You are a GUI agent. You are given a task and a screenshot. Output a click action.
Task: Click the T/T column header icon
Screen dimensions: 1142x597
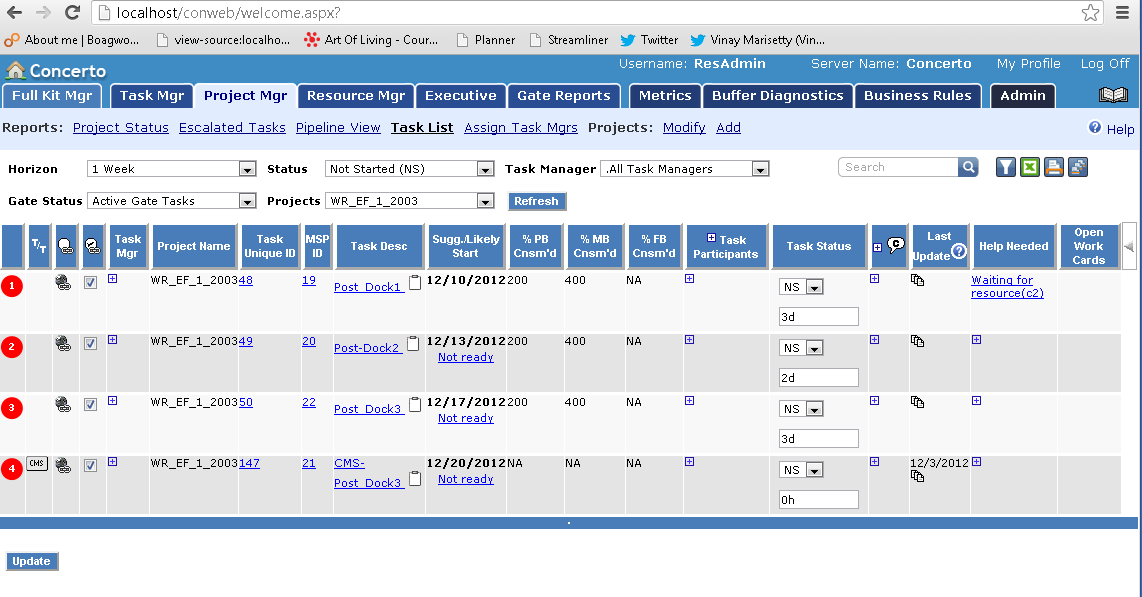[39, 246]
